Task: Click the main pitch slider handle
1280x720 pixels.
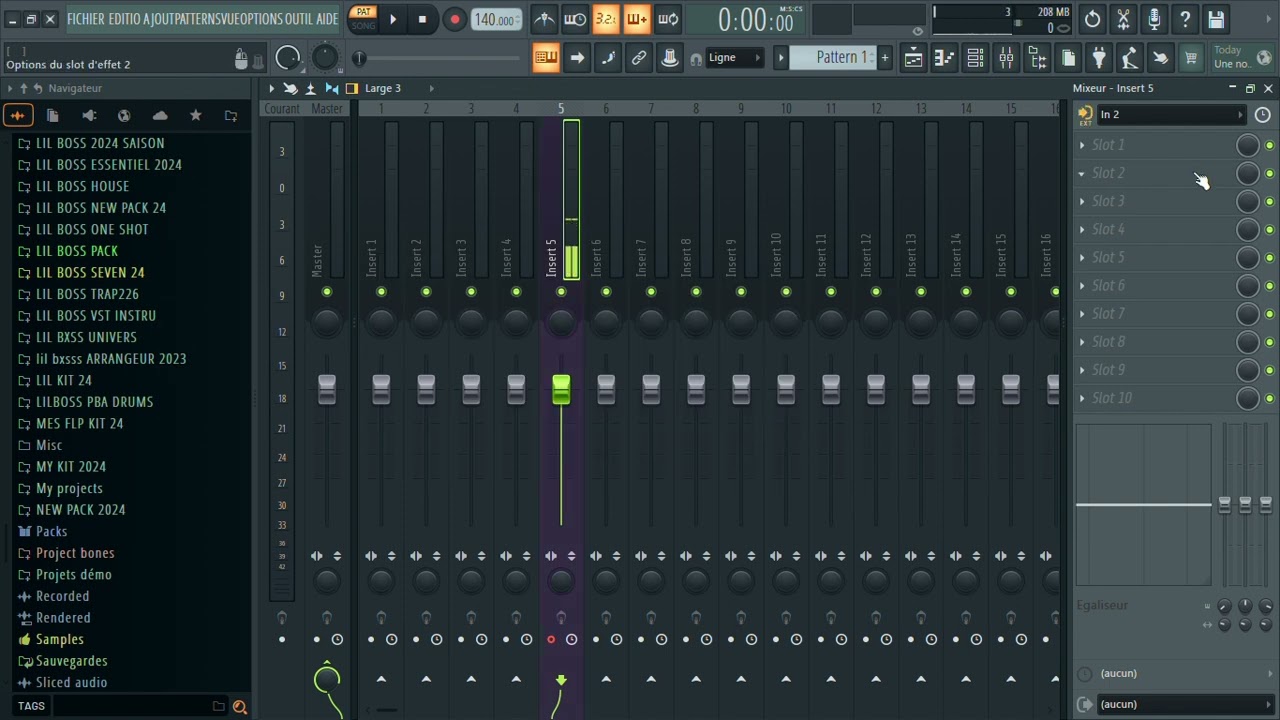Action: 359,58
